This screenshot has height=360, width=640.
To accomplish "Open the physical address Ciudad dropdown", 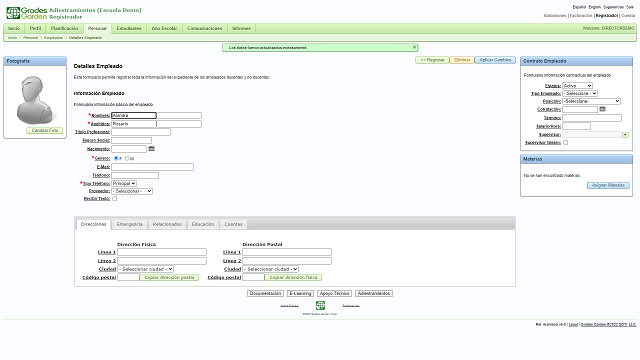I will pyautogui.click(x=146, y=269).
